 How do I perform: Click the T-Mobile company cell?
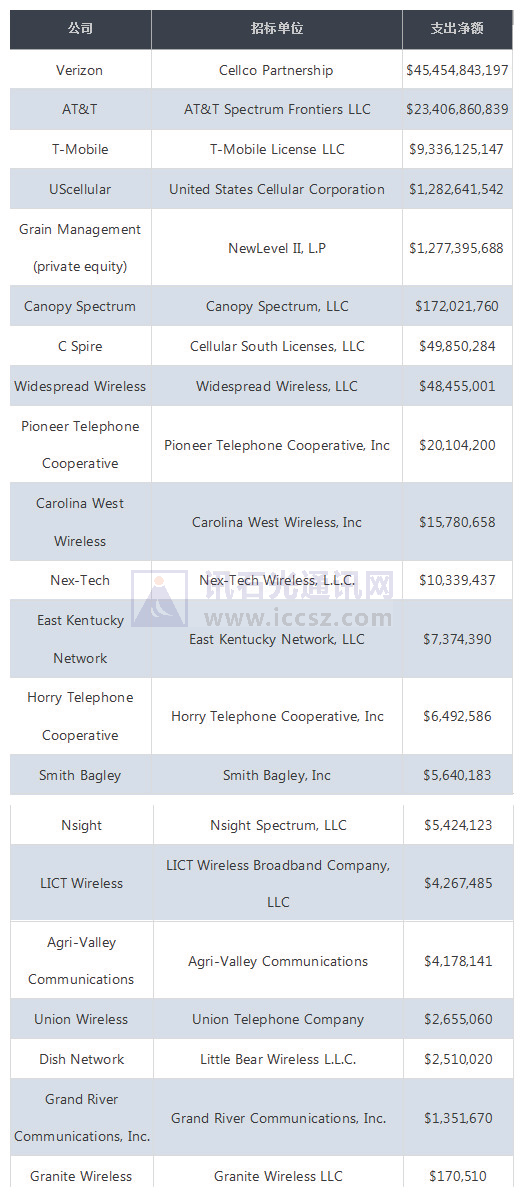(80, 149)
